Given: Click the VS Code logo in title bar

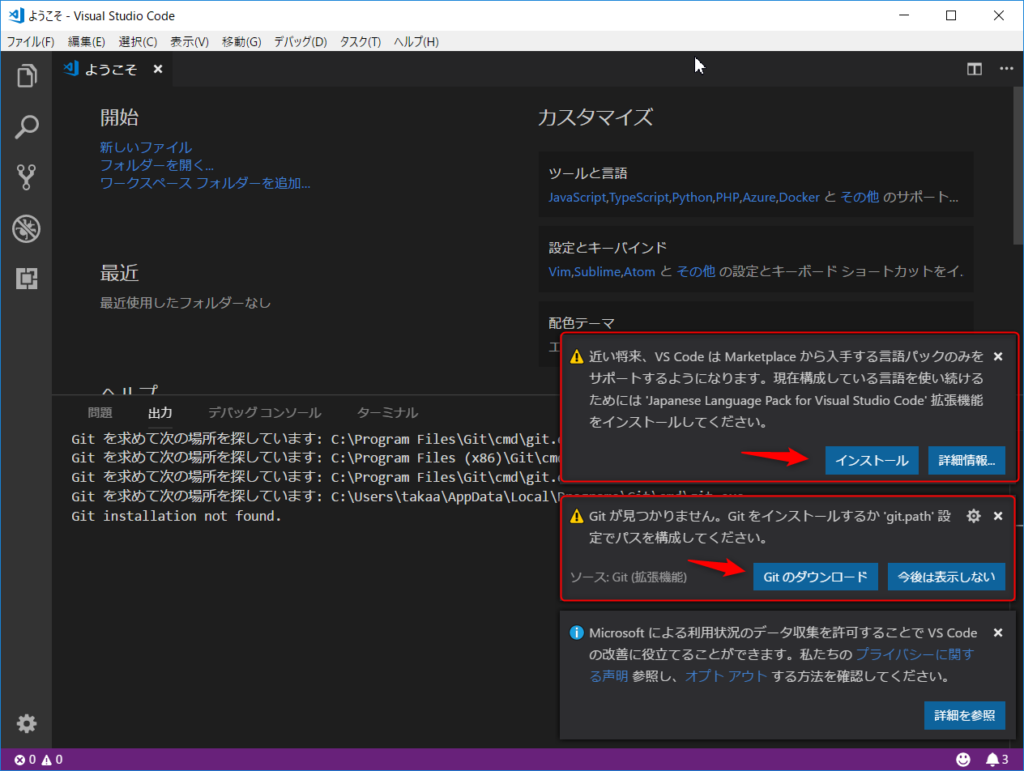Looking at the screenshot, I should [x=16, y=15].
